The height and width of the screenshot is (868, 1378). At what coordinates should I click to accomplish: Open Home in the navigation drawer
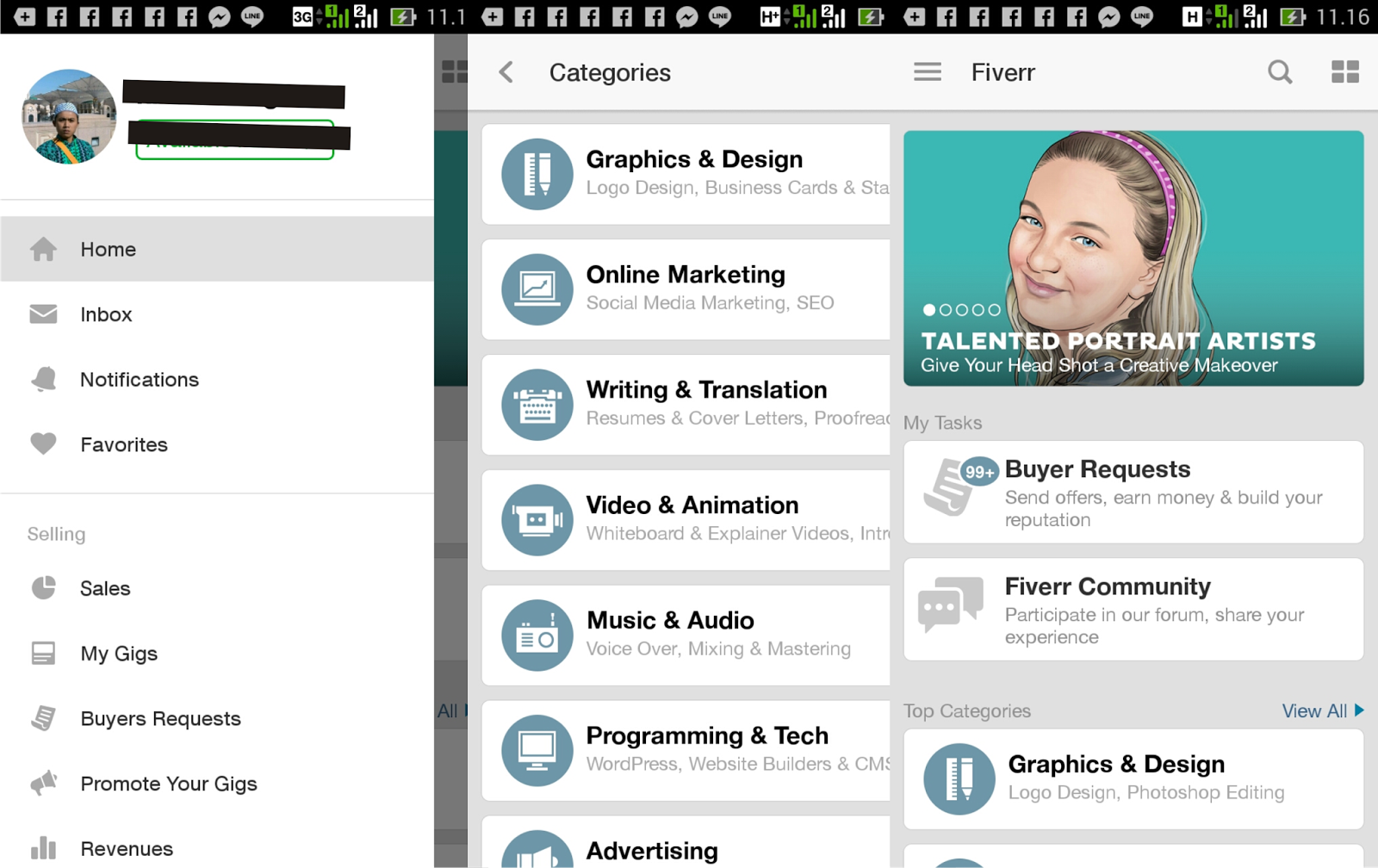pyautogui.click(x=217, y=249)
